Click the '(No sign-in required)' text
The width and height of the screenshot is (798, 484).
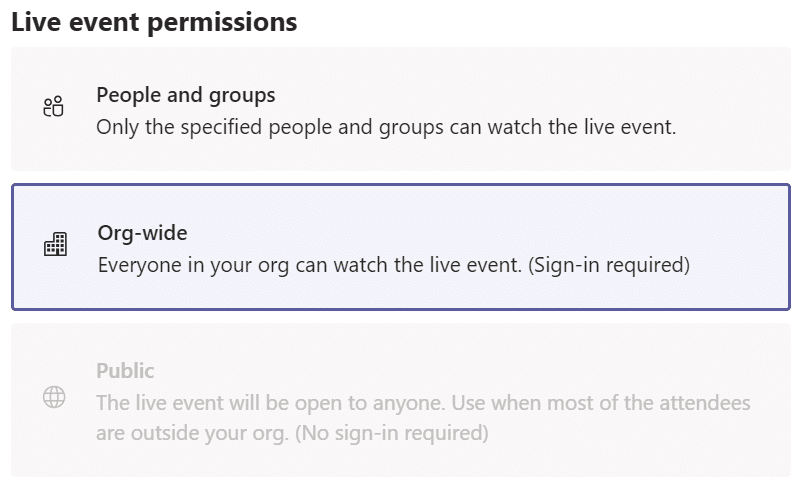tap(391, 433)
